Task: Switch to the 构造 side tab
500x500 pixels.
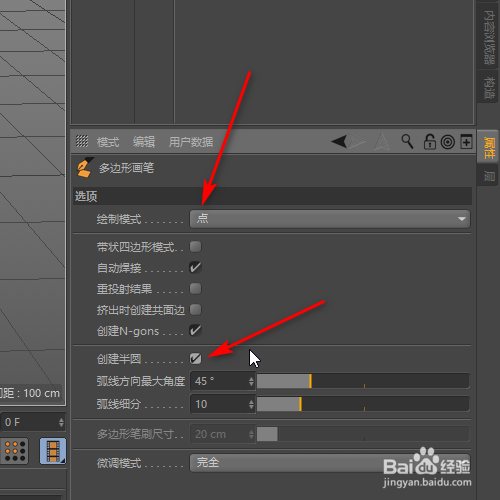Action: click(489, 87)
